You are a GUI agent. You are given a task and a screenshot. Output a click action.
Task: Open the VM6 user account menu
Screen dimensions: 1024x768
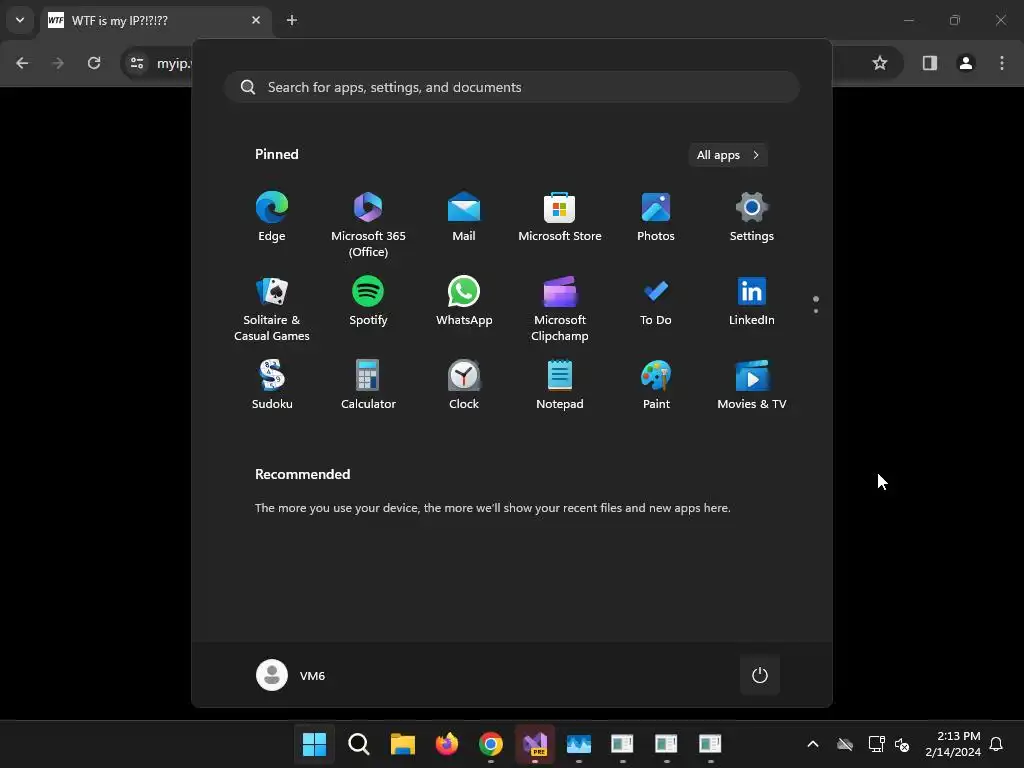[291, 675]
